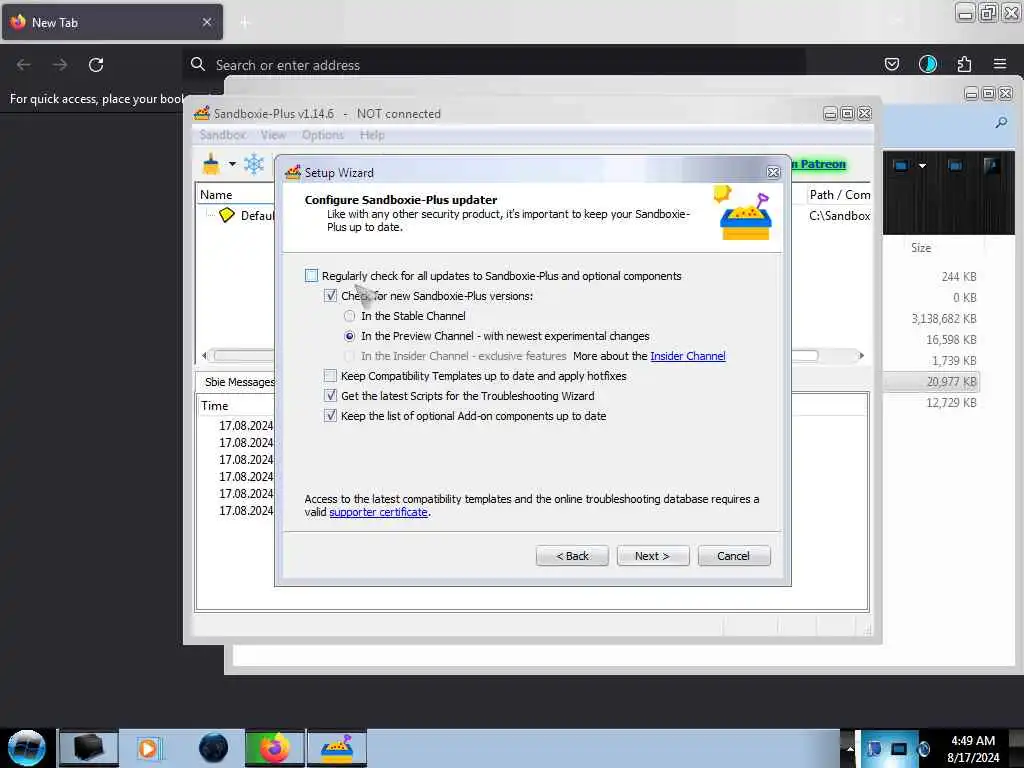The width and height of the screenshot is (1024, 768).
Task: Enable Keep Compatibility Templates up to date
Action: point(330,376)
